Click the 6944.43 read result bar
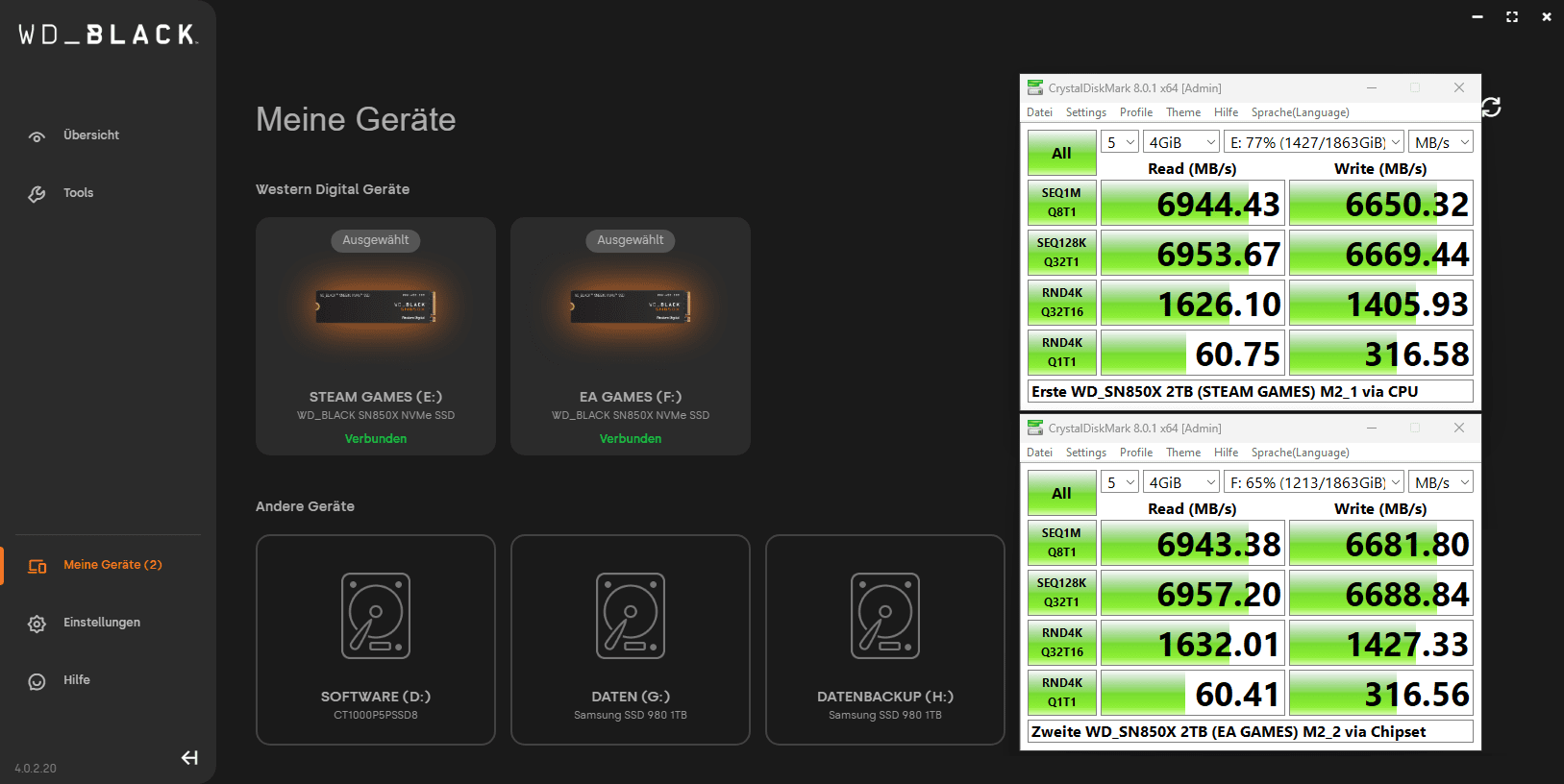Image resolution: width=1564 pixels, height=784 pixels. click(1192, 204)
